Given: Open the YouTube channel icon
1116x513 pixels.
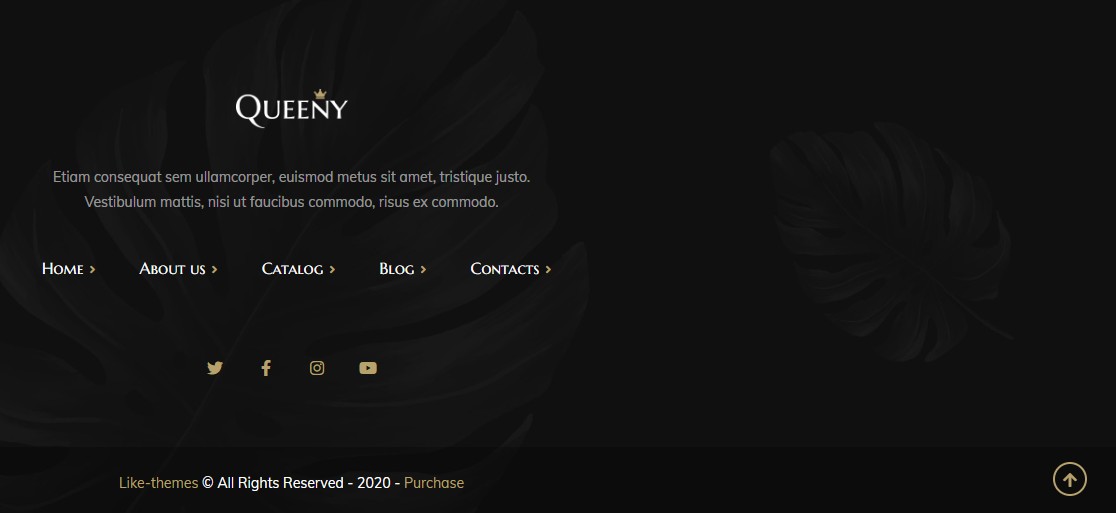Looking at the screenshot, I should point(368,368).
